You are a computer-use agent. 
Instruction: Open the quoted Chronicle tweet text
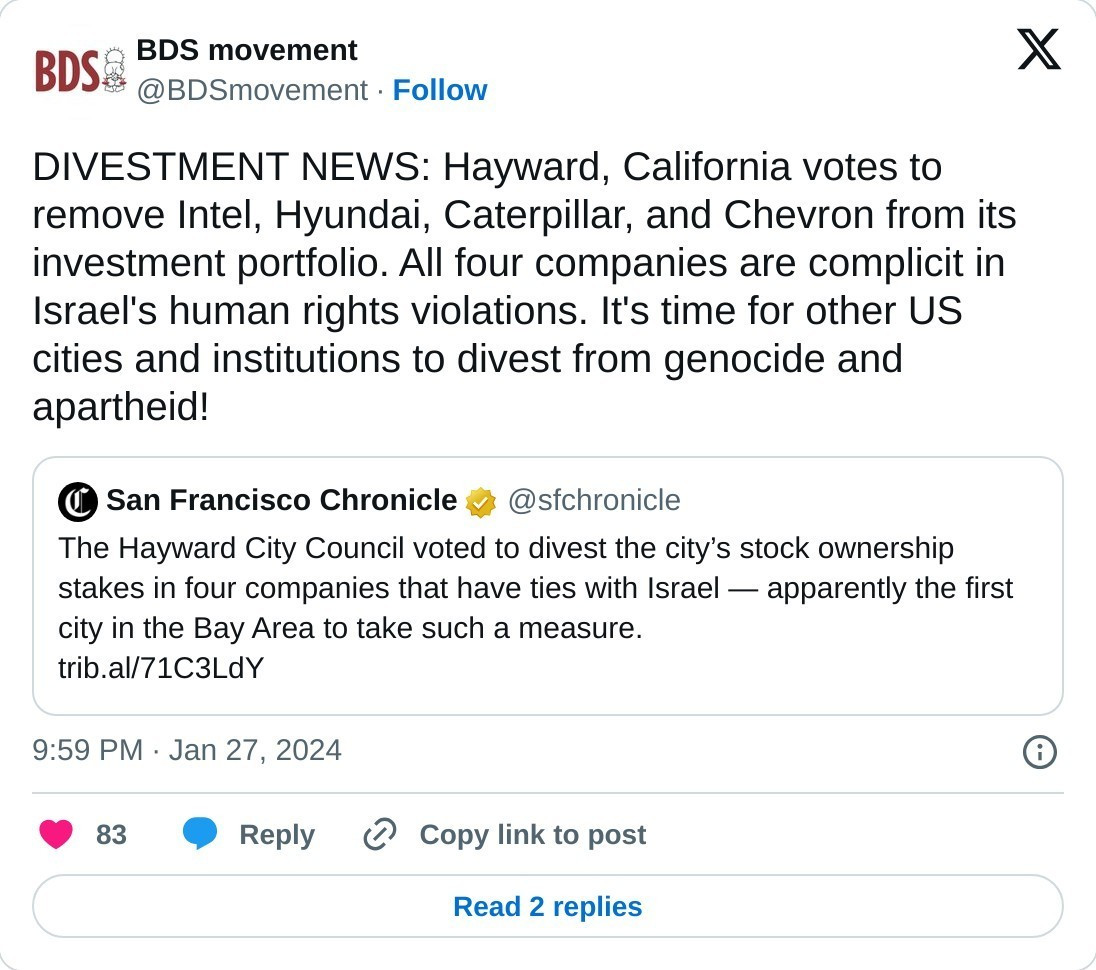click(535, 588)
